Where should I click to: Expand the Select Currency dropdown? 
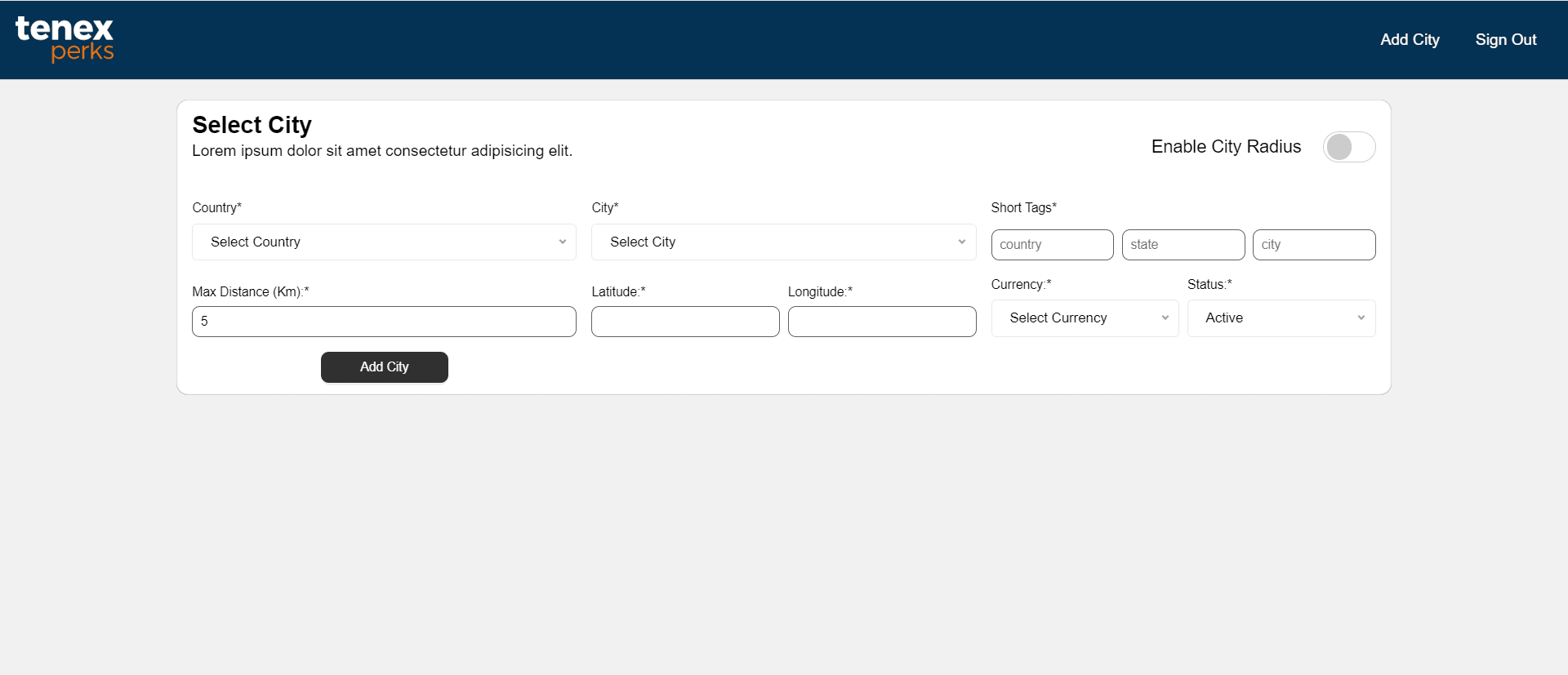1085,318
